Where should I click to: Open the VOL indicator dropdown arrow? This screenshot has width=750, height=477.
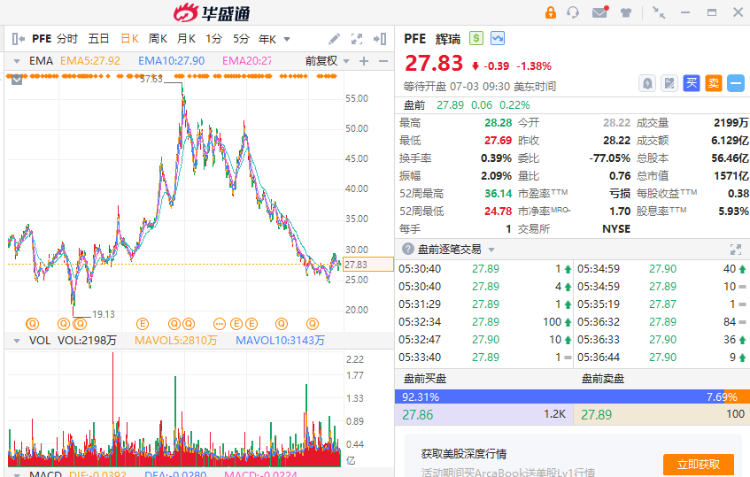17,341
